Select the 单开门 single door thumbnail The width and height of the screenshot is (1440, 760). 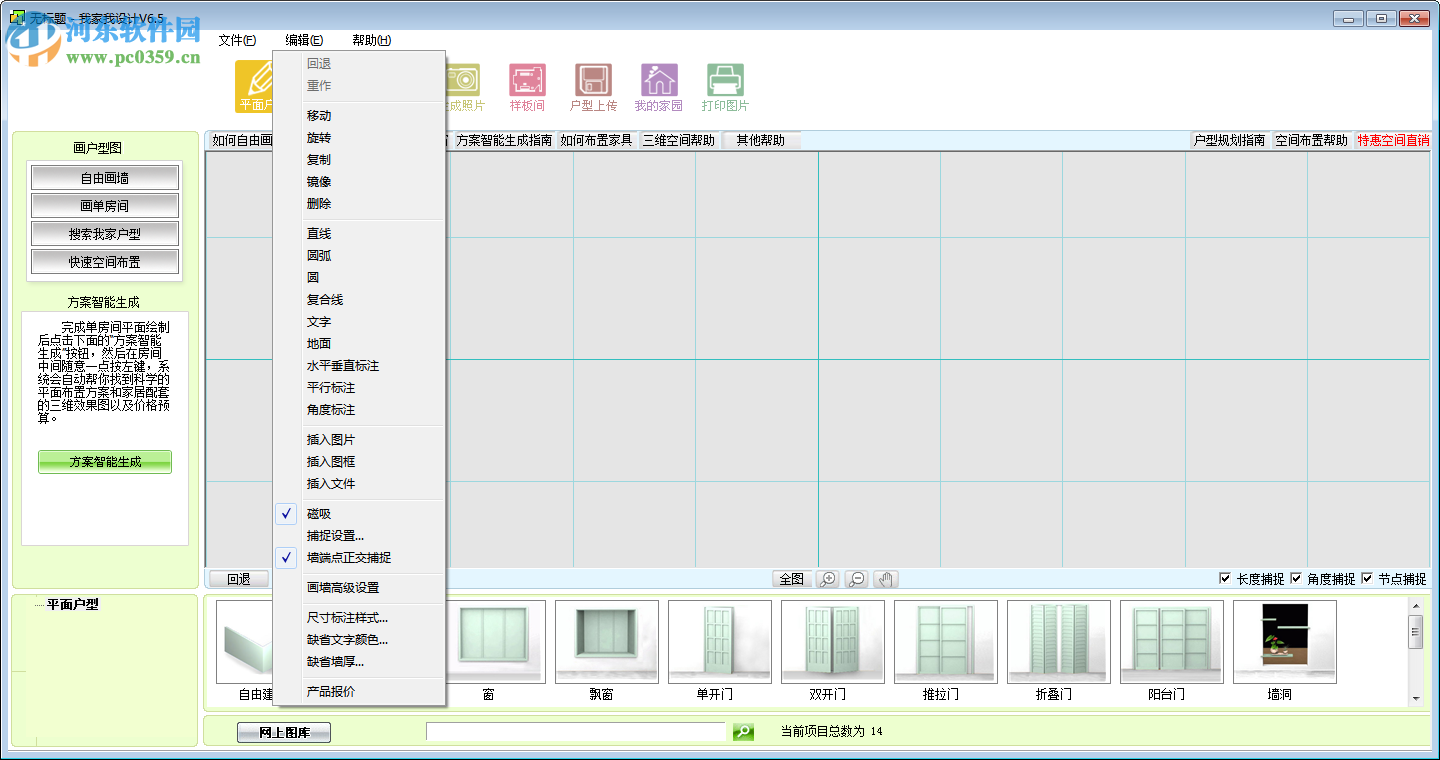pos(720,641)
